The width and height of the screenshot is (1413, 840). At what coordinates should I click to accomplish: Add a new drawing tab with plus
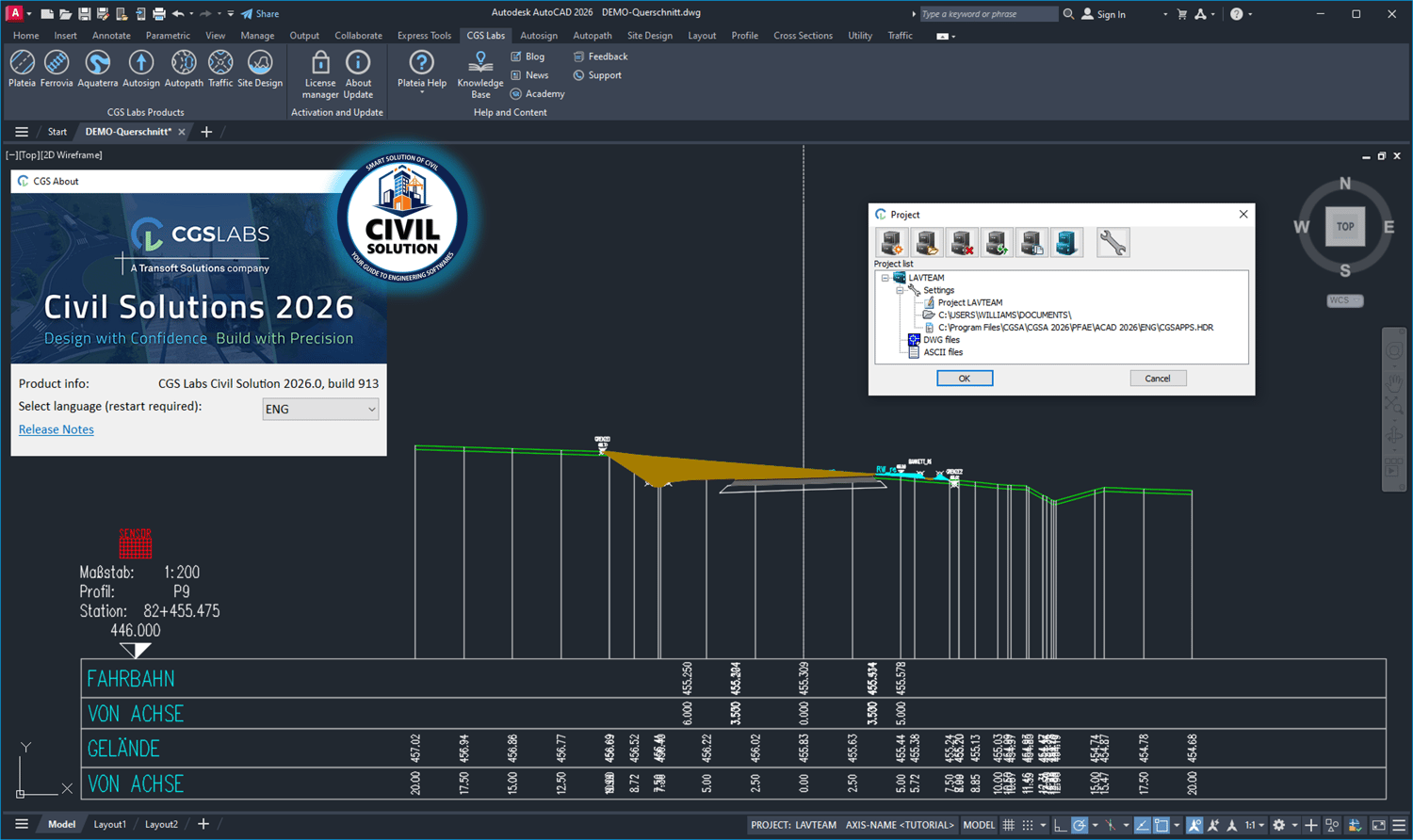pos(206,132)
